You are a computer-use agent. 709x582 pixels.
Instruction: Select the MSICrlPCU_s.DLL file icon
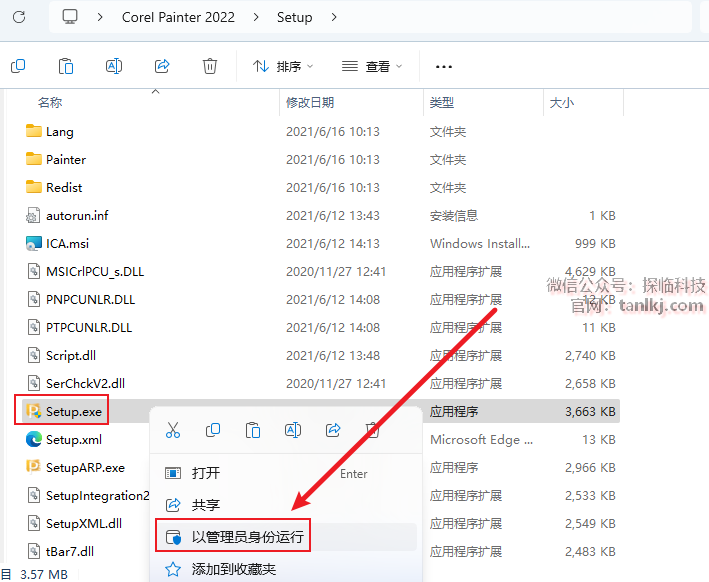coord(34,271)
